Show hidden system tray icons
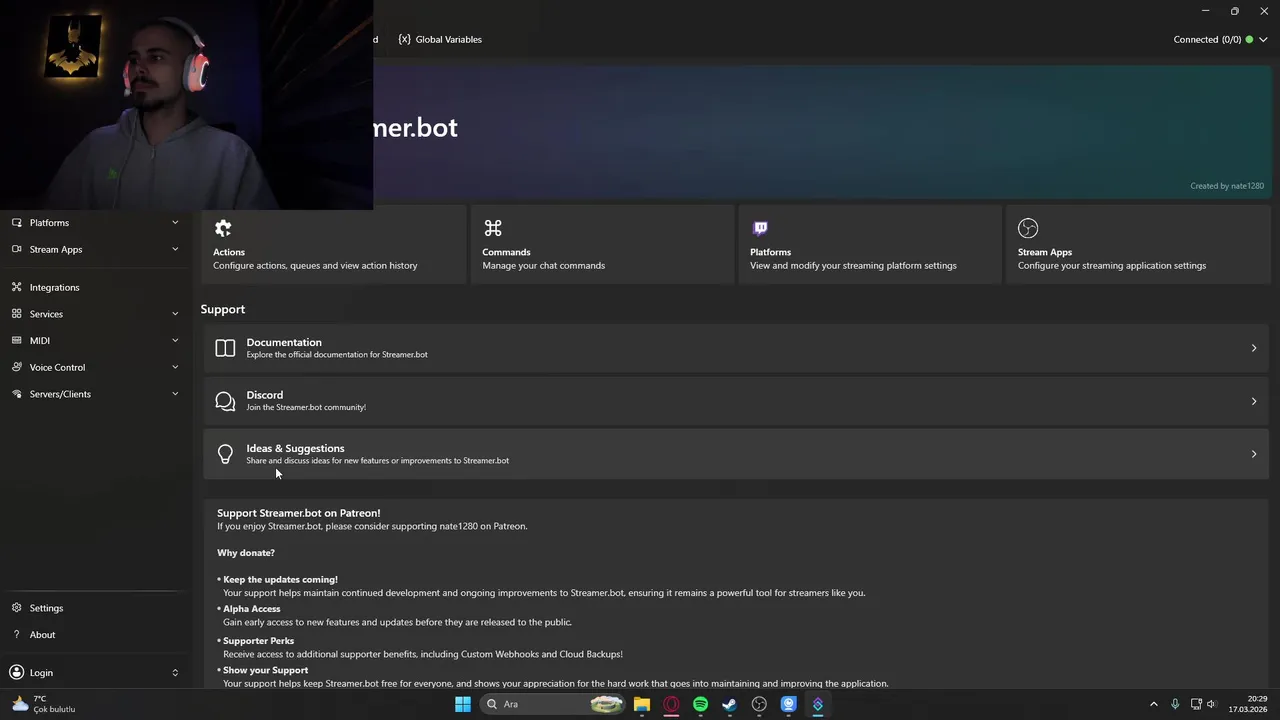The image size is (1280, 720). pyautogui.click(x=1153, y=704)
